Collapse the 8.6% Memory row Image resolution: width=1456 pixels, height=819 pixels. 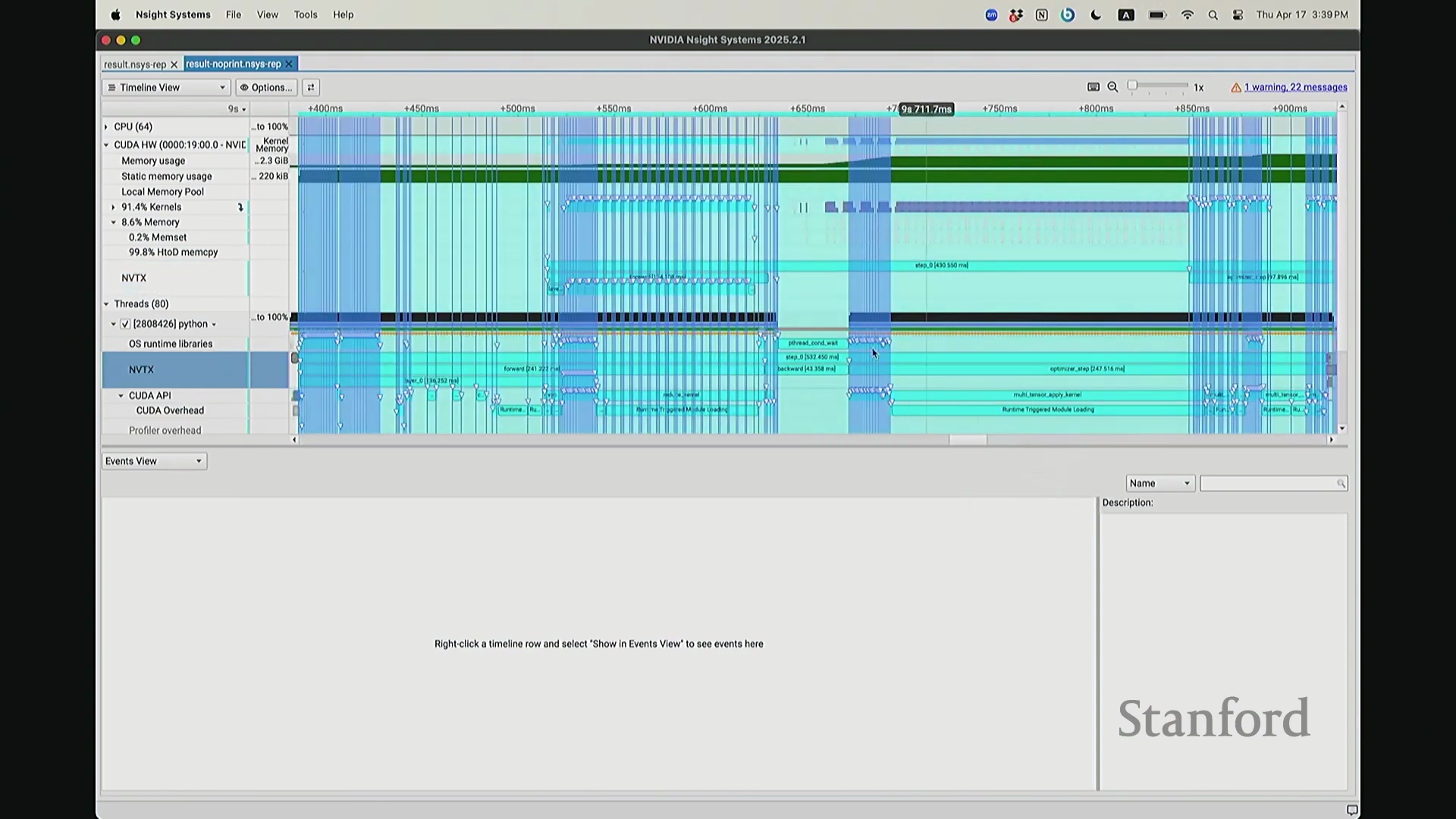pos(114,222)
